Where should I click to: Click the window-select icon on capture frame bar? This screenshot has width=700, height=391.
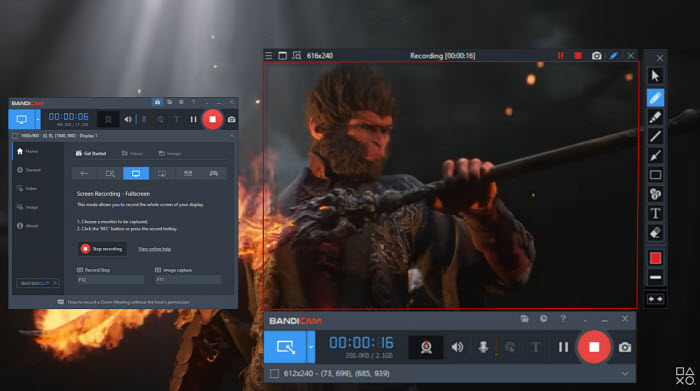(x=283, y=56)
